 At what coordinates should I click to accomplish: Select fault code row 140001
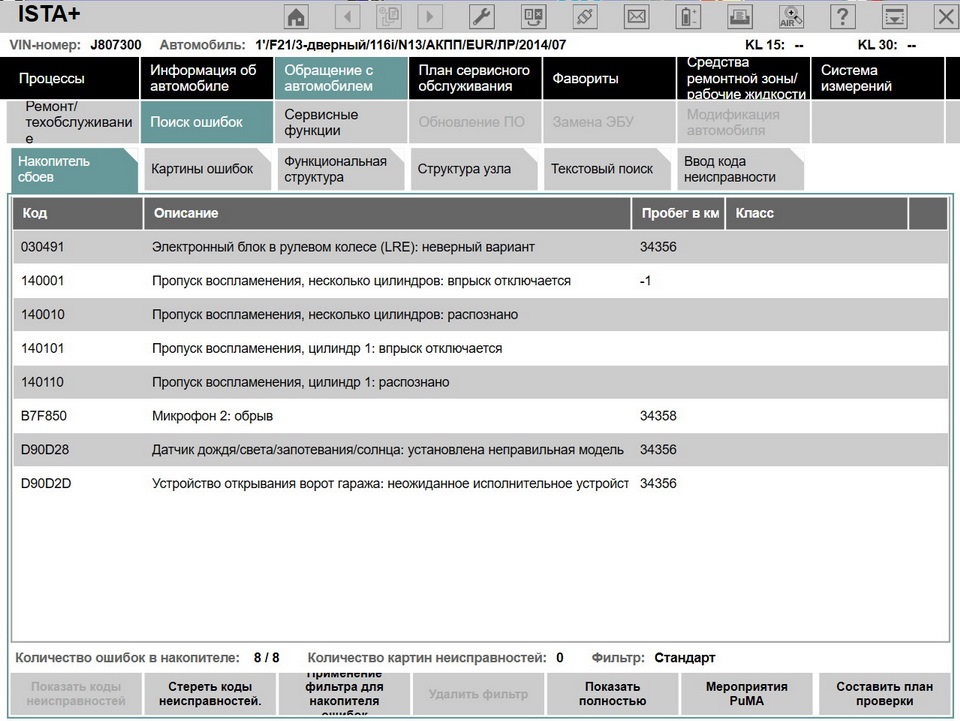point(481,281)
